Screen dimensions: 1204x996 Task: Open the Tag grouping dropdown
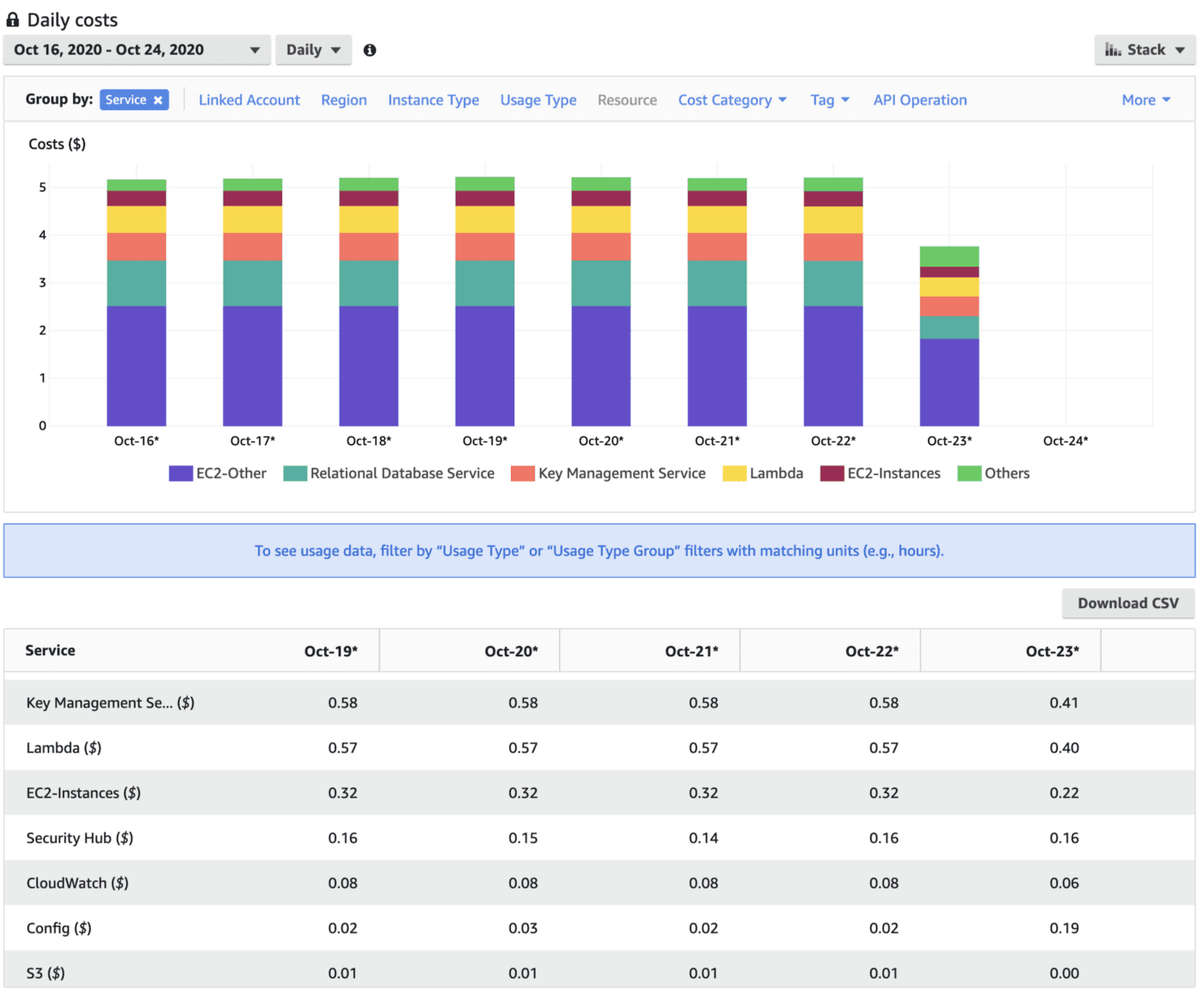pos(829,100)
